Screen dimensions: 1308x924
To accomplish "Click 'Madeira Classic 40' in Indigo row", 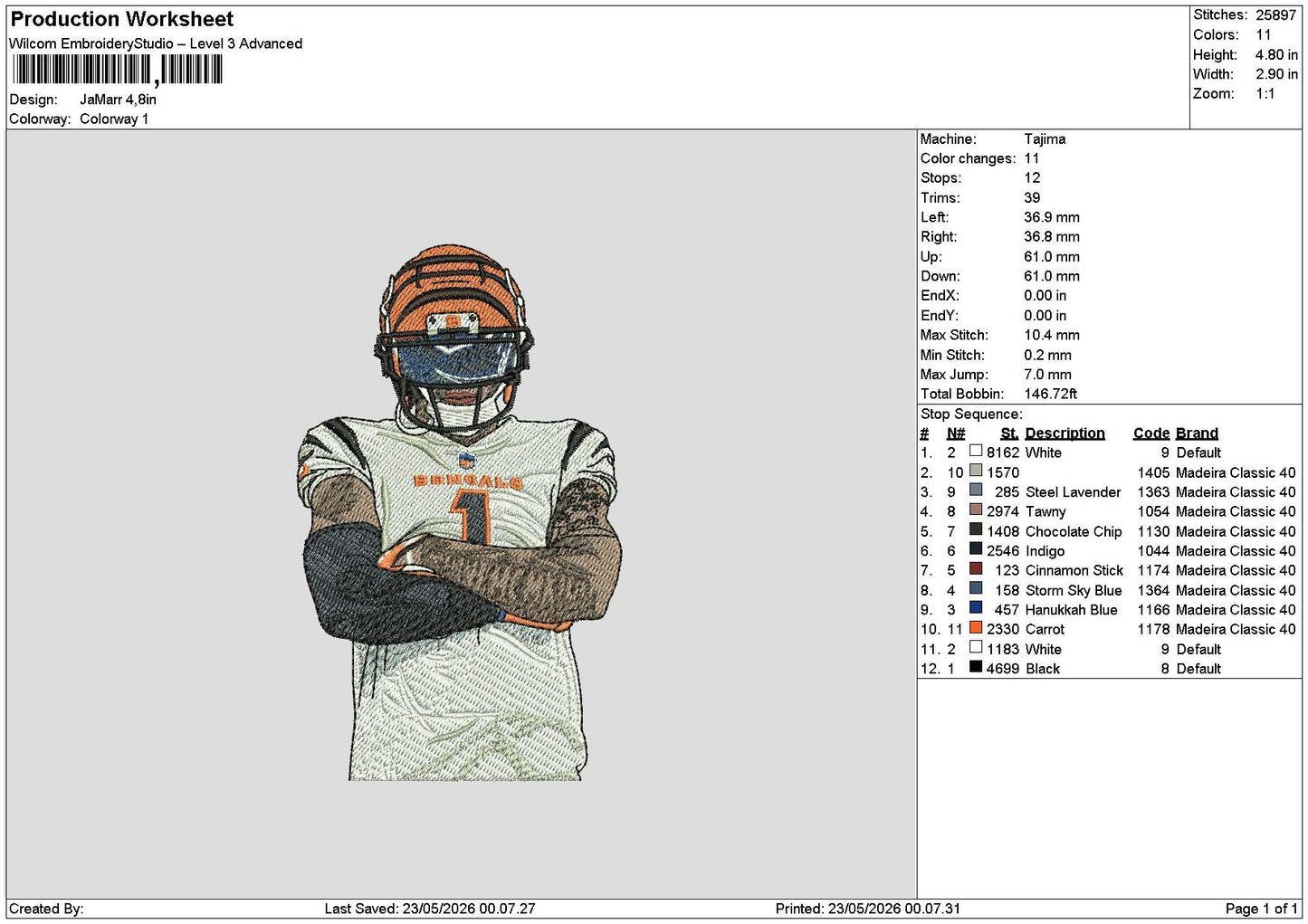I will [1236, 551].
